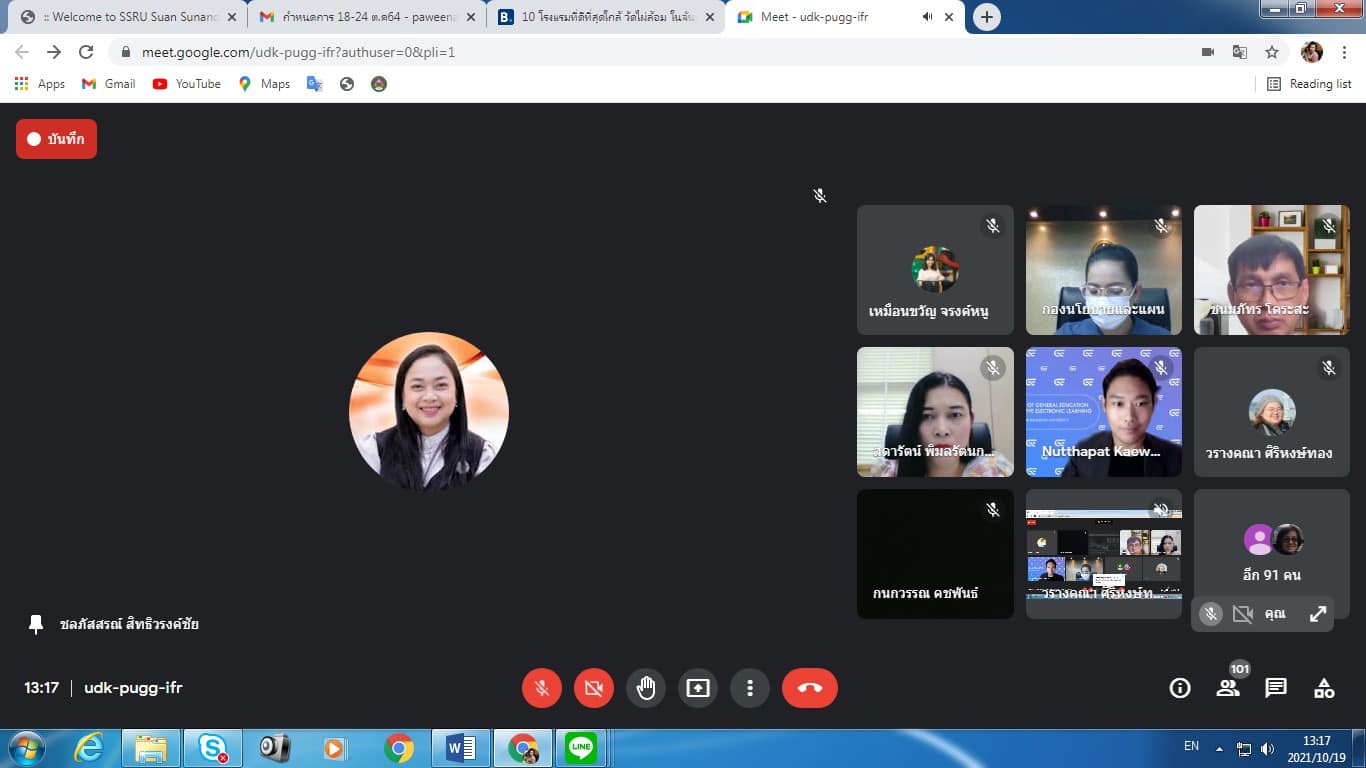Expand the 'อีก 91 คน' participants tile
This screenshot has width=1366, height=768.
pyautogui.click(x=1271, y=552)
